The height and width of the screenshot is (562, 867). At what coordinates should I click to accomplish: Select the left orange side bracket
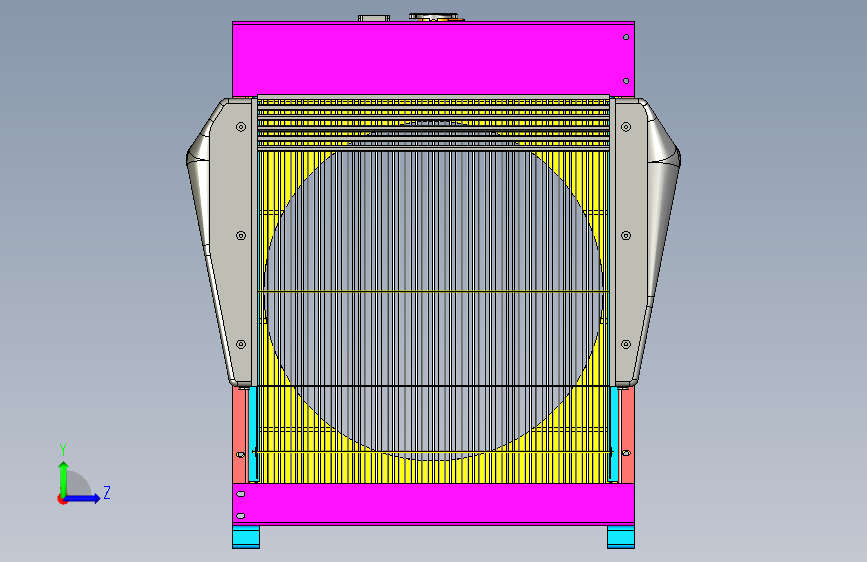click(x=239, y=435)
